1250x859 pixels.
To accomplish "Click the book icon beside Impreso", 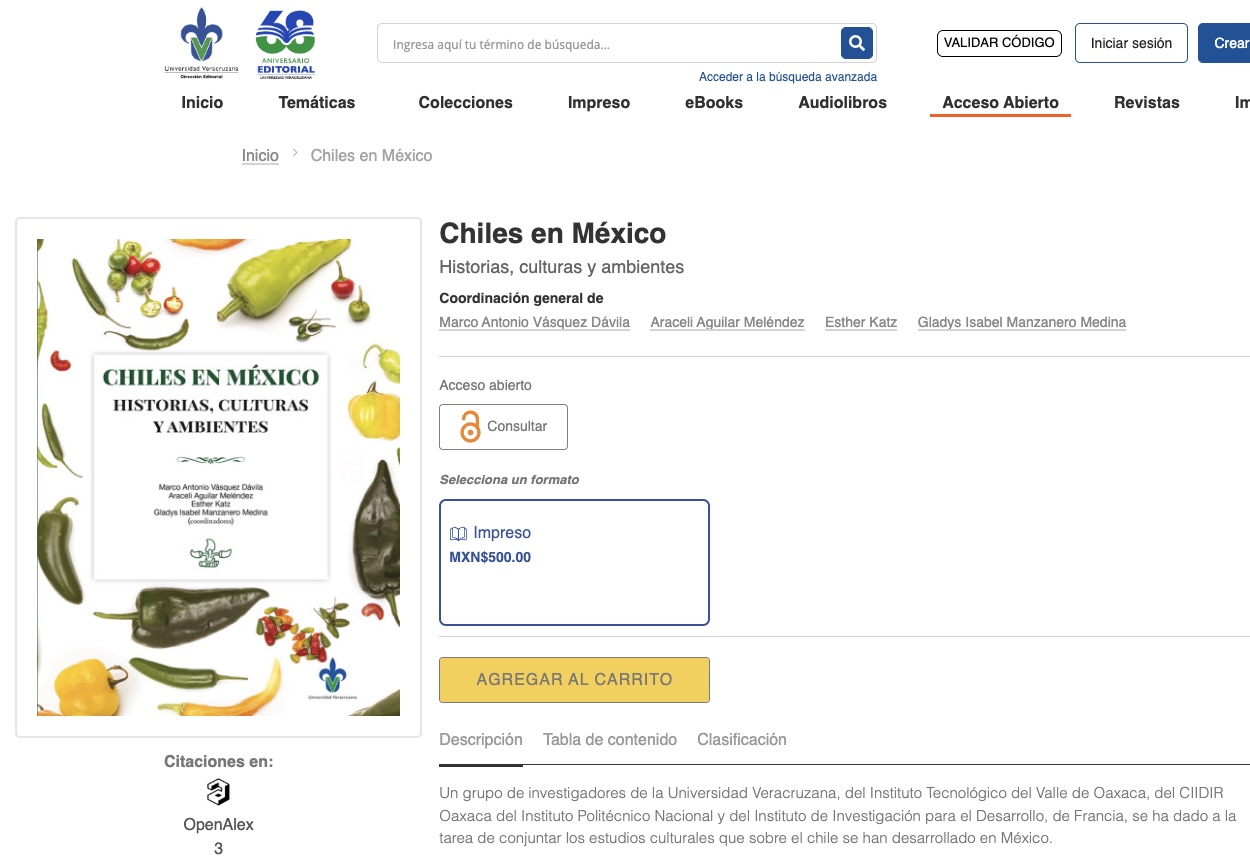I will coord(459,534).
